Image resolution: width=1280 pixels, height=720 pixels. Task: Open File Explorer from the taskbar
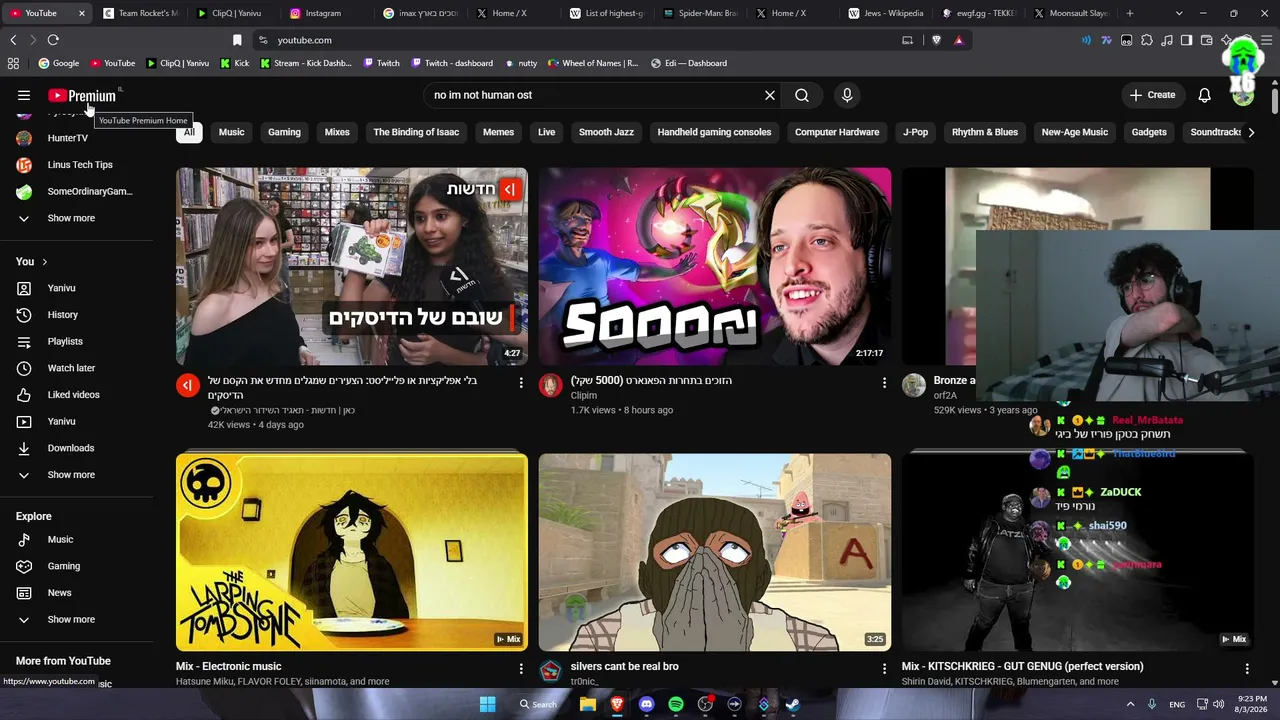(x=588, y=704)
